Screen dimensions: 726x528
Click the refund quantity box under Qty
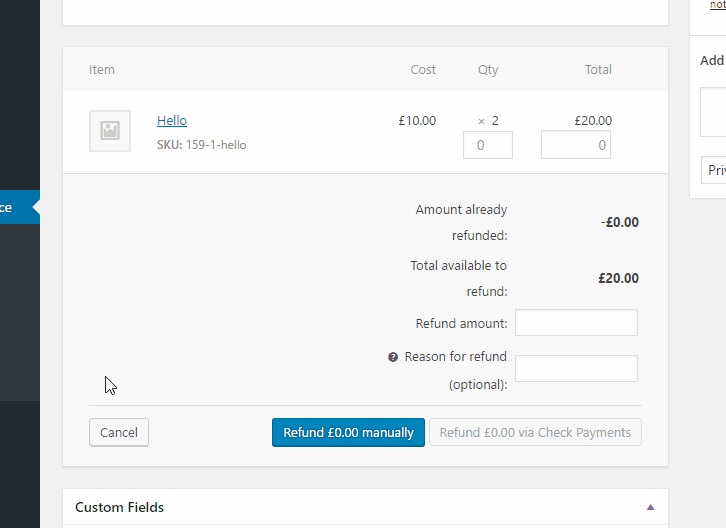(x=488, y=145)
